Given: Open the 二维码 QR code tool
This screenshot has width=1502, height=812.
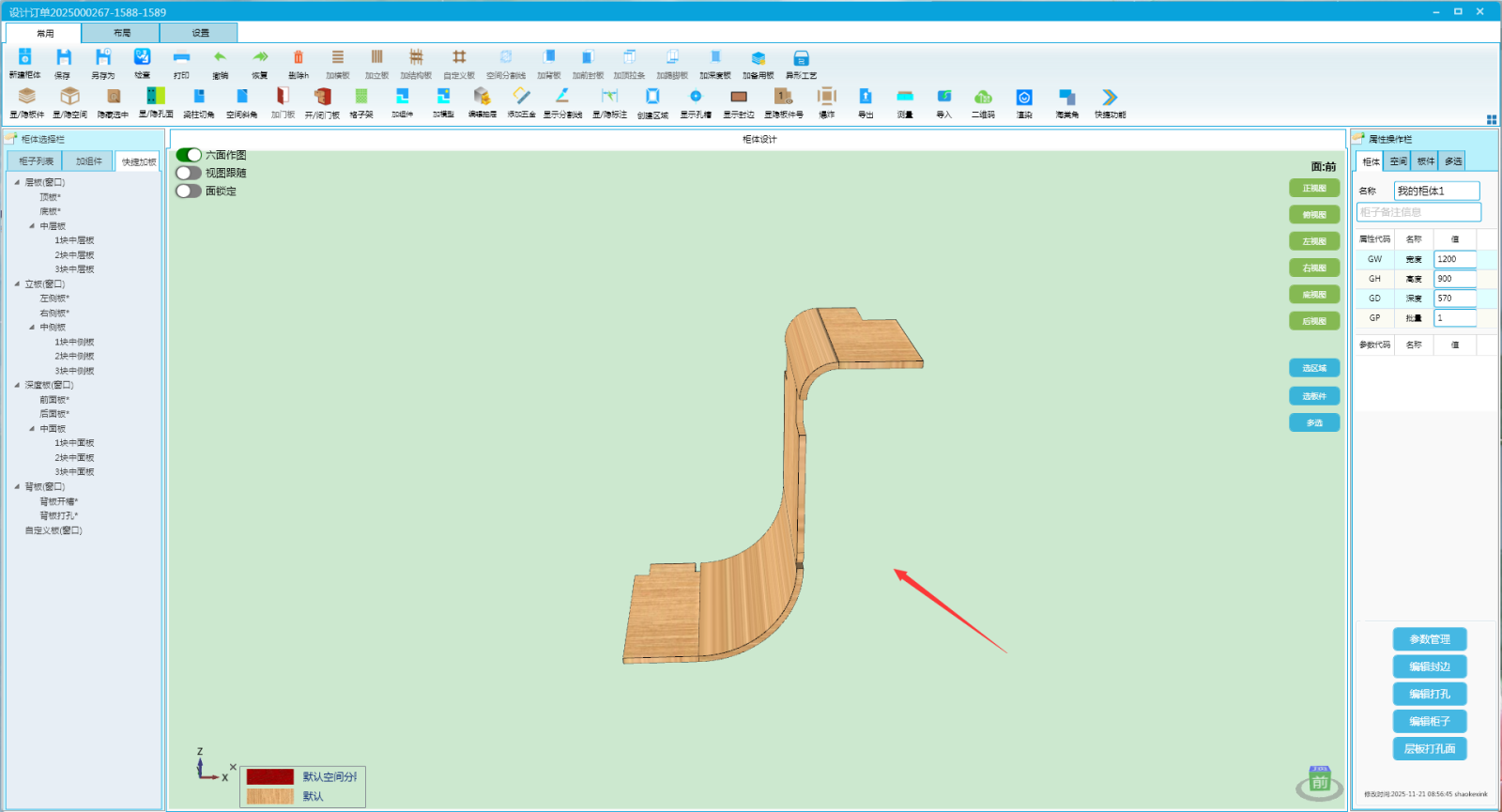Looking at the screenshot, I should [x=983, y=98].
